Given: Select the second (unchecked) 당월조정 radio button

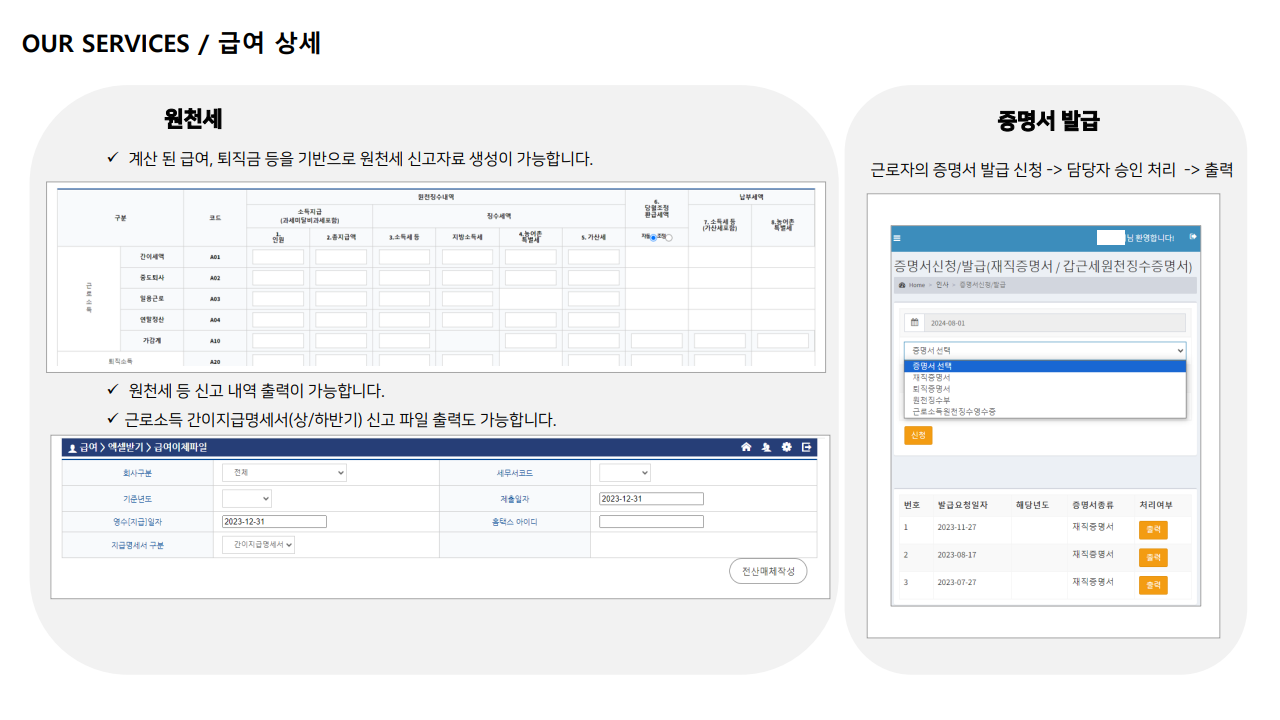Looking at the screenshot, I should click(x=669, y=237).
